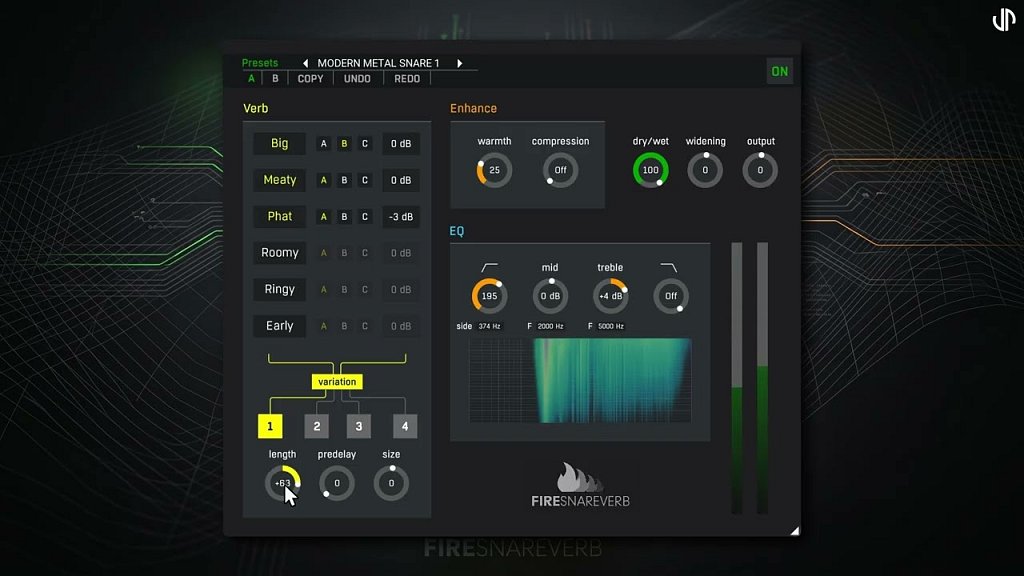Click the Phat level field showing -3 dB
This screenshot has width=1024, height=576.
pyautogui.click(x=401, y=217)
